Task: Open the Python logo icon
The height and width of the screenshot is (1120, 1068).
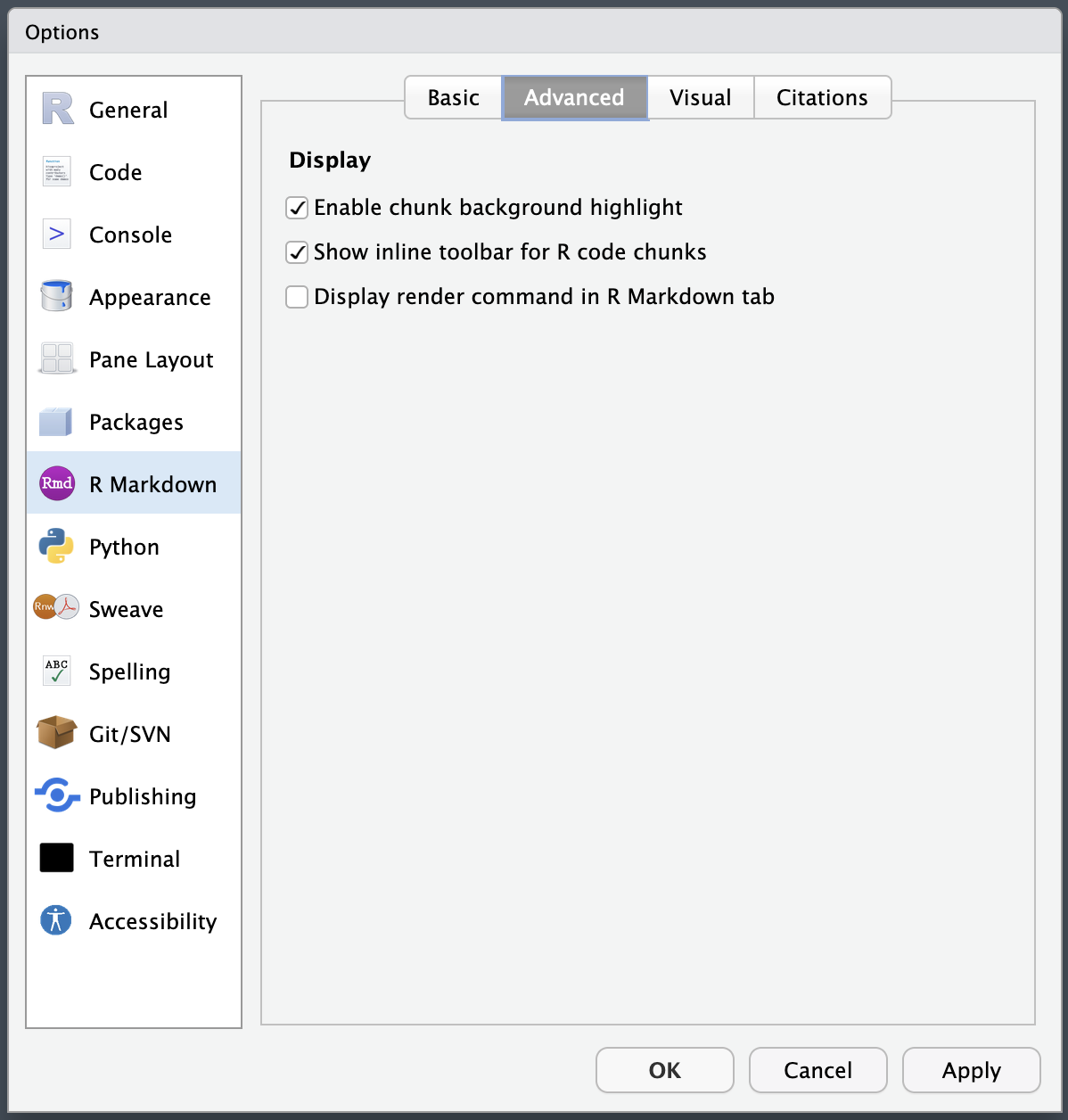Action: [56, 546]
